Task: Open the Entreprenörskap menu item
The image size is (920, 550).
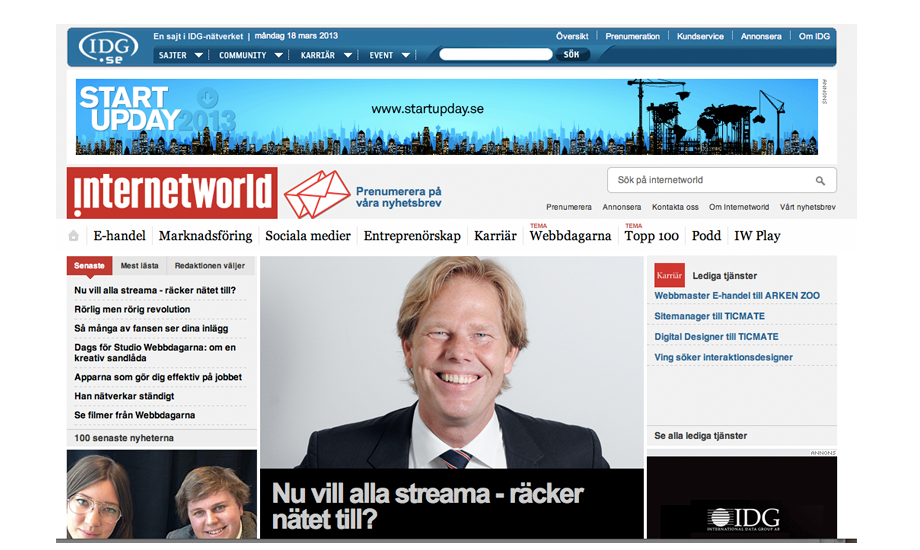Action: point(412,236)
